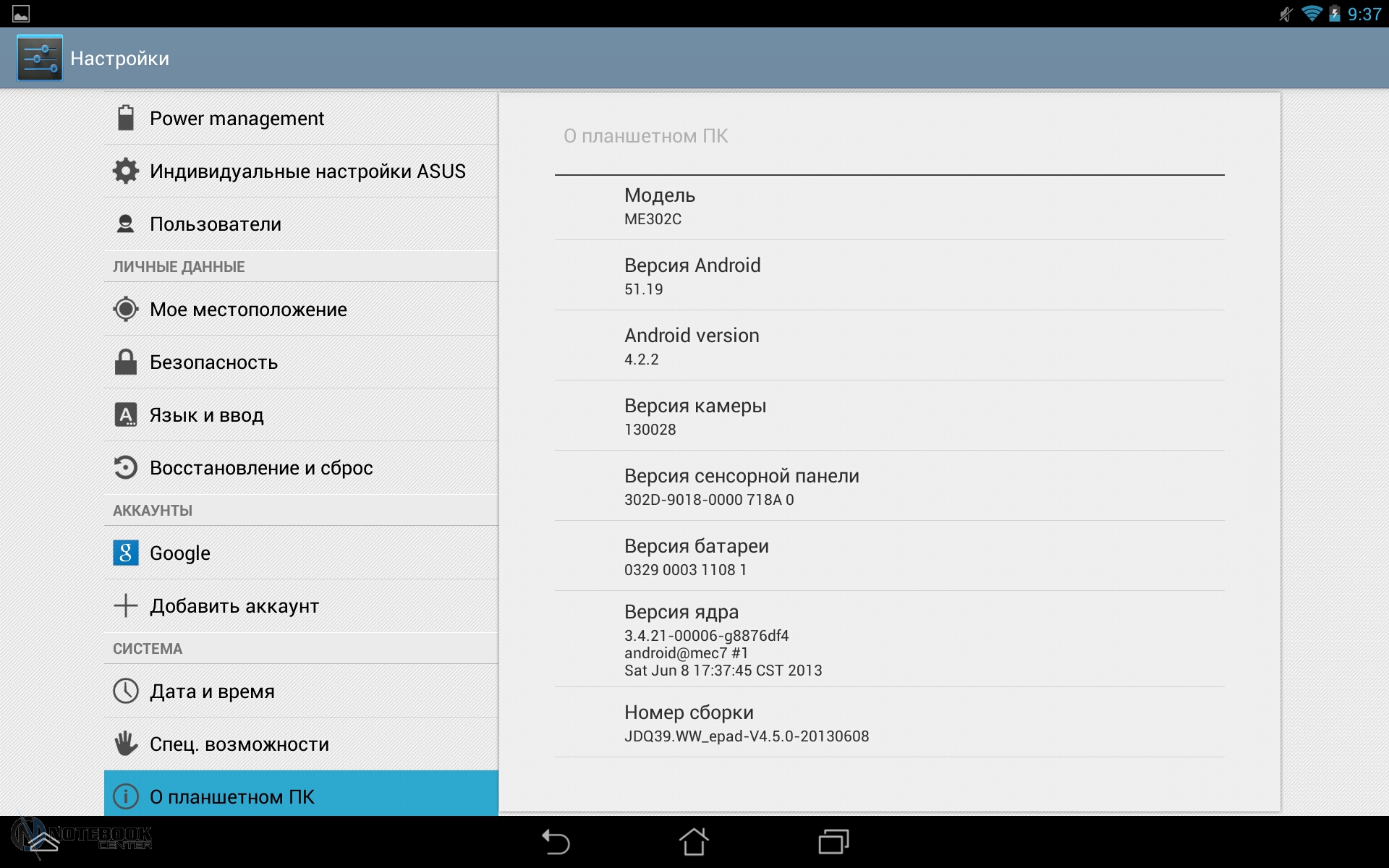Open Спец. возможности settings
This screenshot has height=868, width=1389.
239,744
